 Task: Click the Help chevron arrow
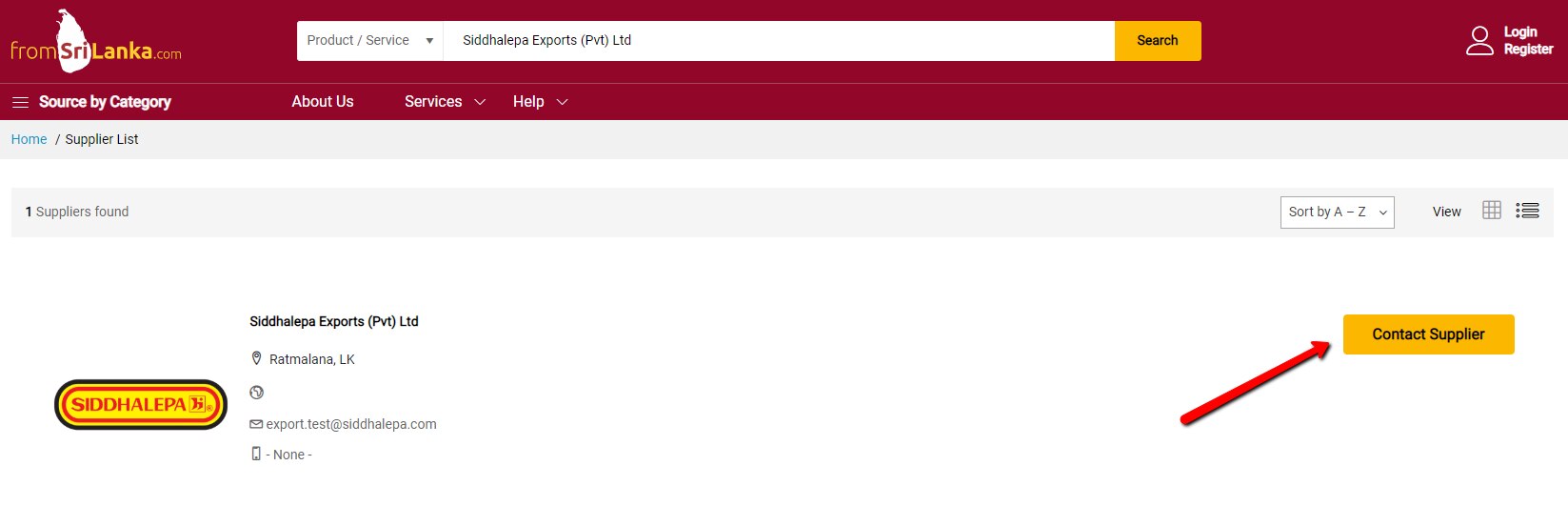(x=562, y=102)
